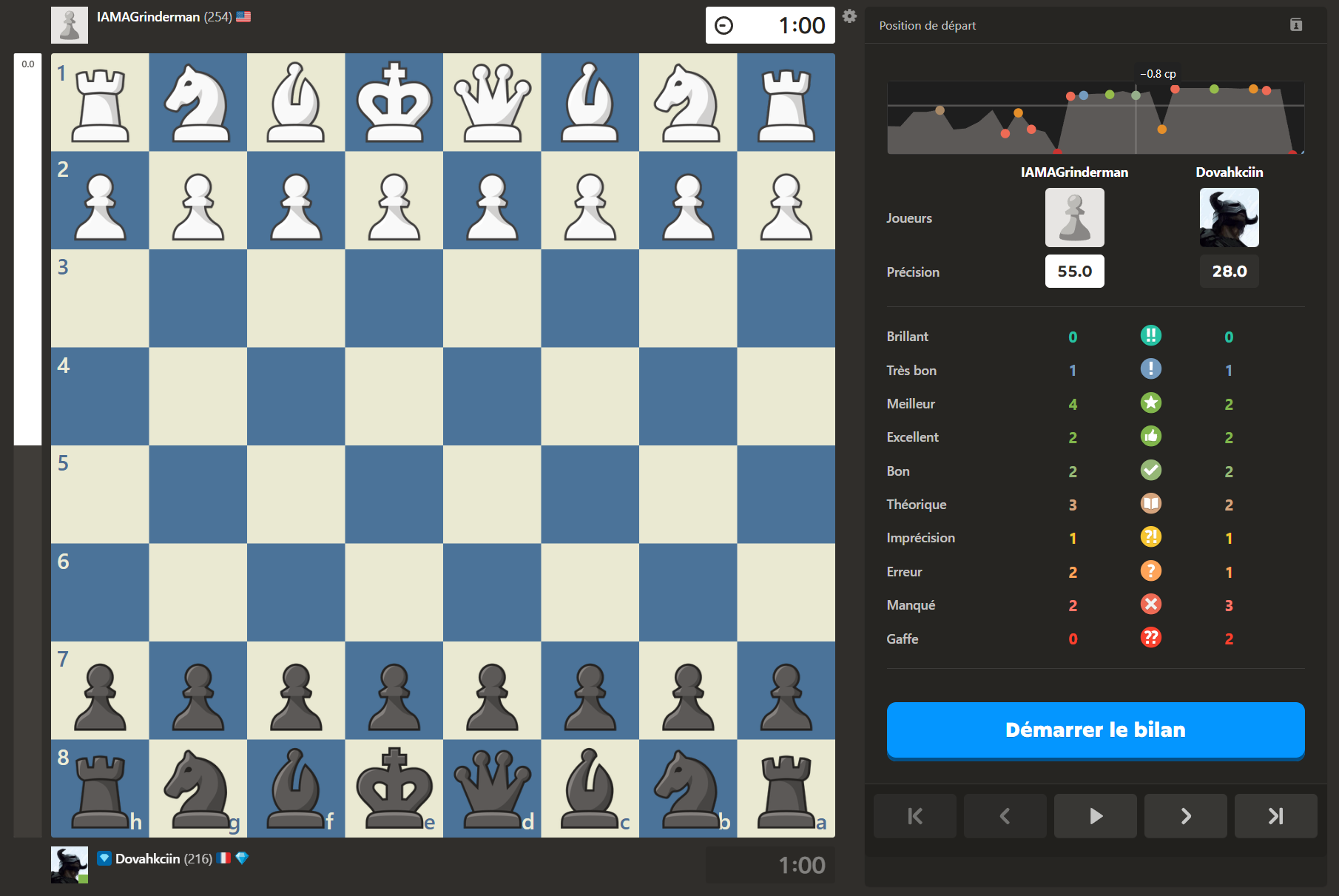The height and width of the screenshot is (896, 1339).
Task: Open IAMAGrinderman profile name at top
Action: [148, 17]
